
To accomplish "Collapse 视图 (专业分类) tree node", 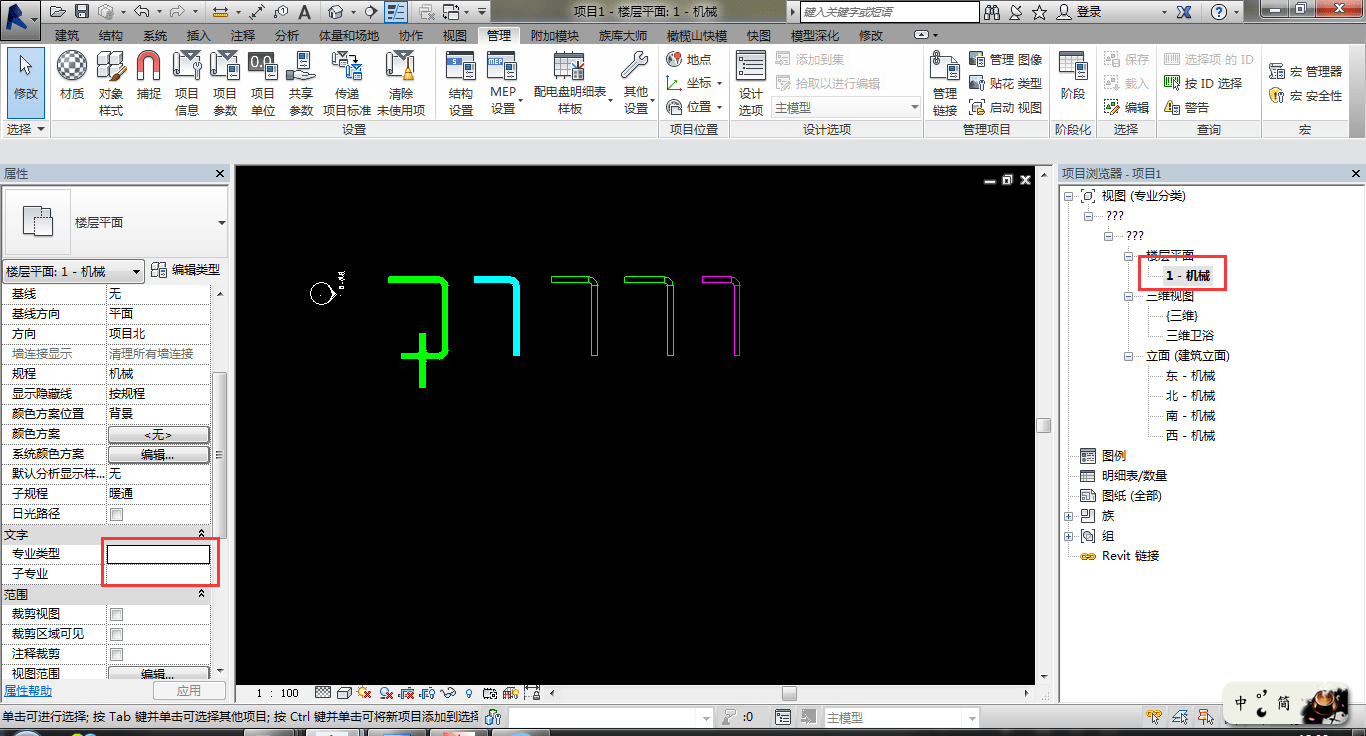I will [1069, 196].
